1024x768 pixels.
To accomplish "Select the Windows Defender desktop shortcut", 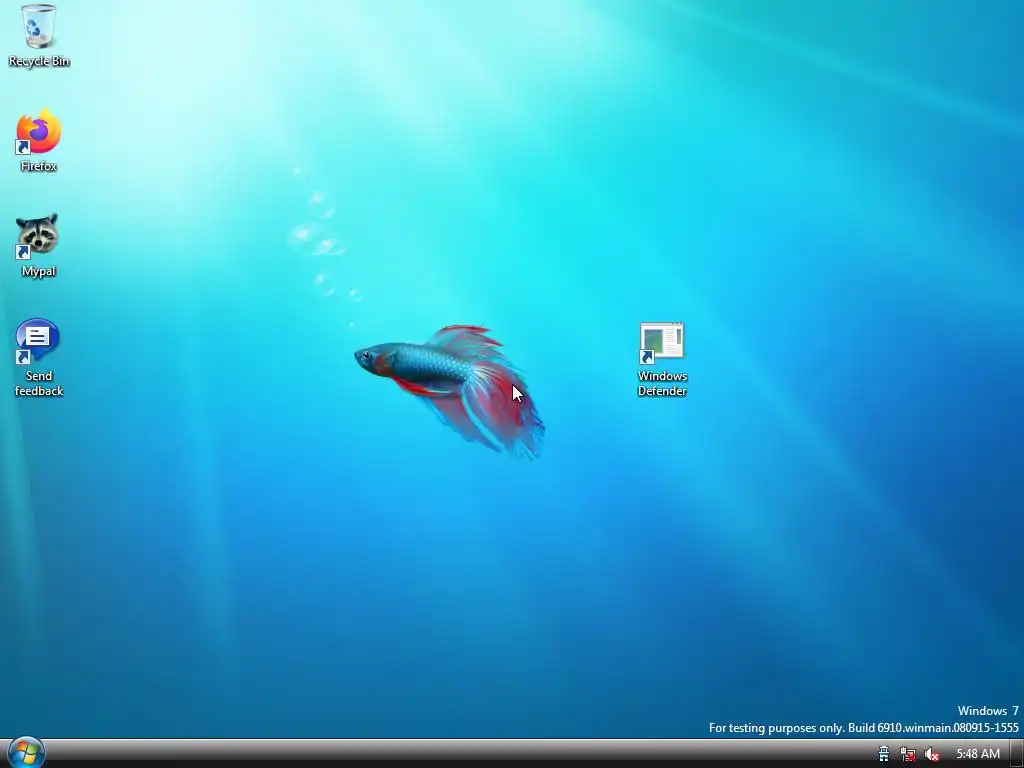I will tap(662, 359).
